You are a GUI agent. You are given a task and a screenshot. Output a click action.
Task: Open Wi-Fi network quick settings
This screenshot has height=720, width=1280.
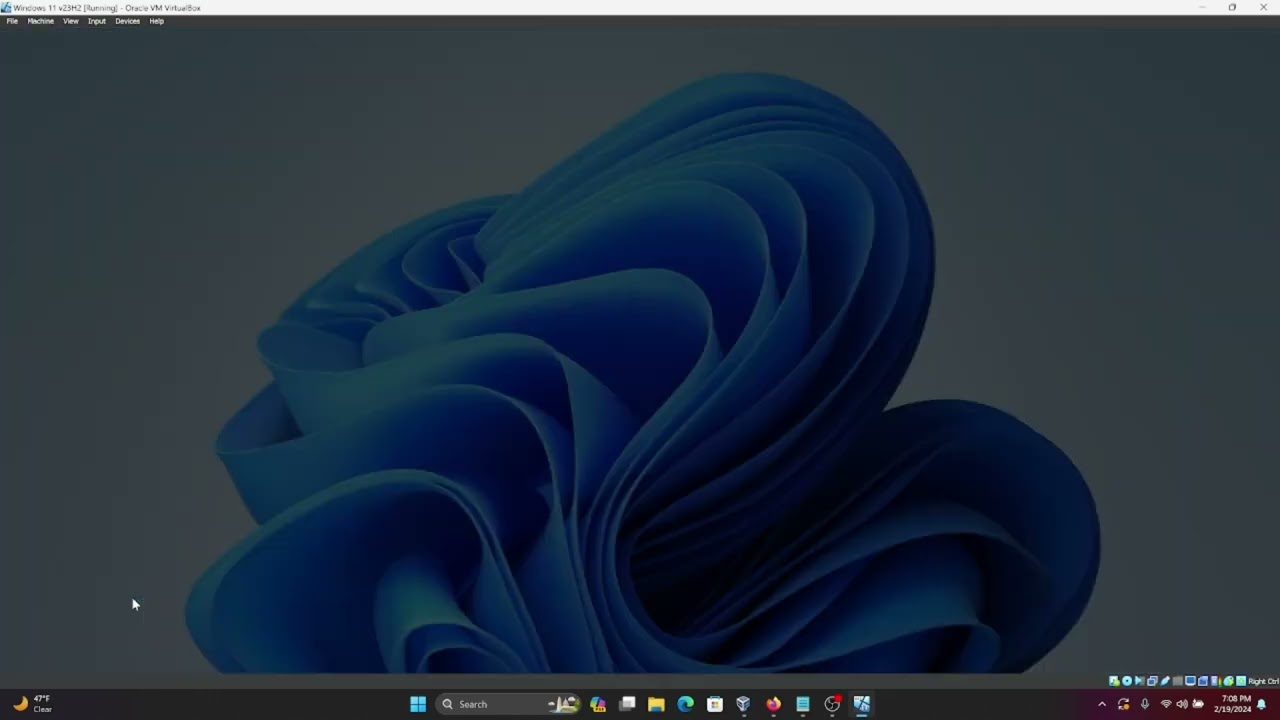tap(1166, 704)
